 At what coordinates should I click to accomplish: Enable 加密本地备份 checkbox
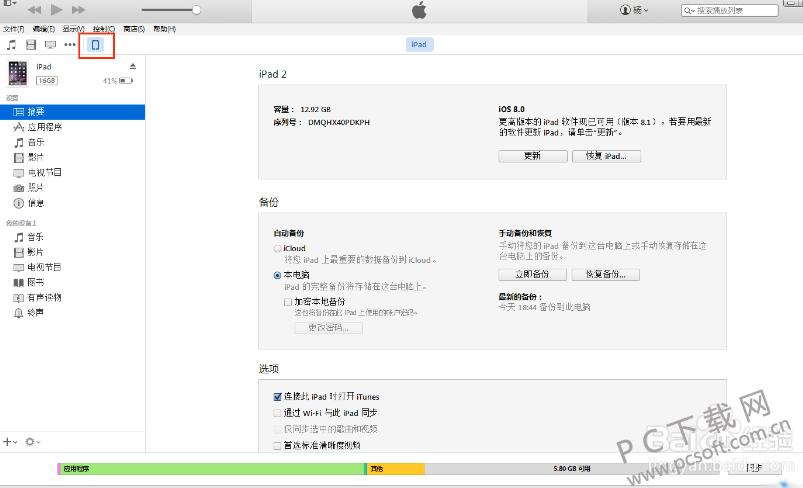pos(288,302)
